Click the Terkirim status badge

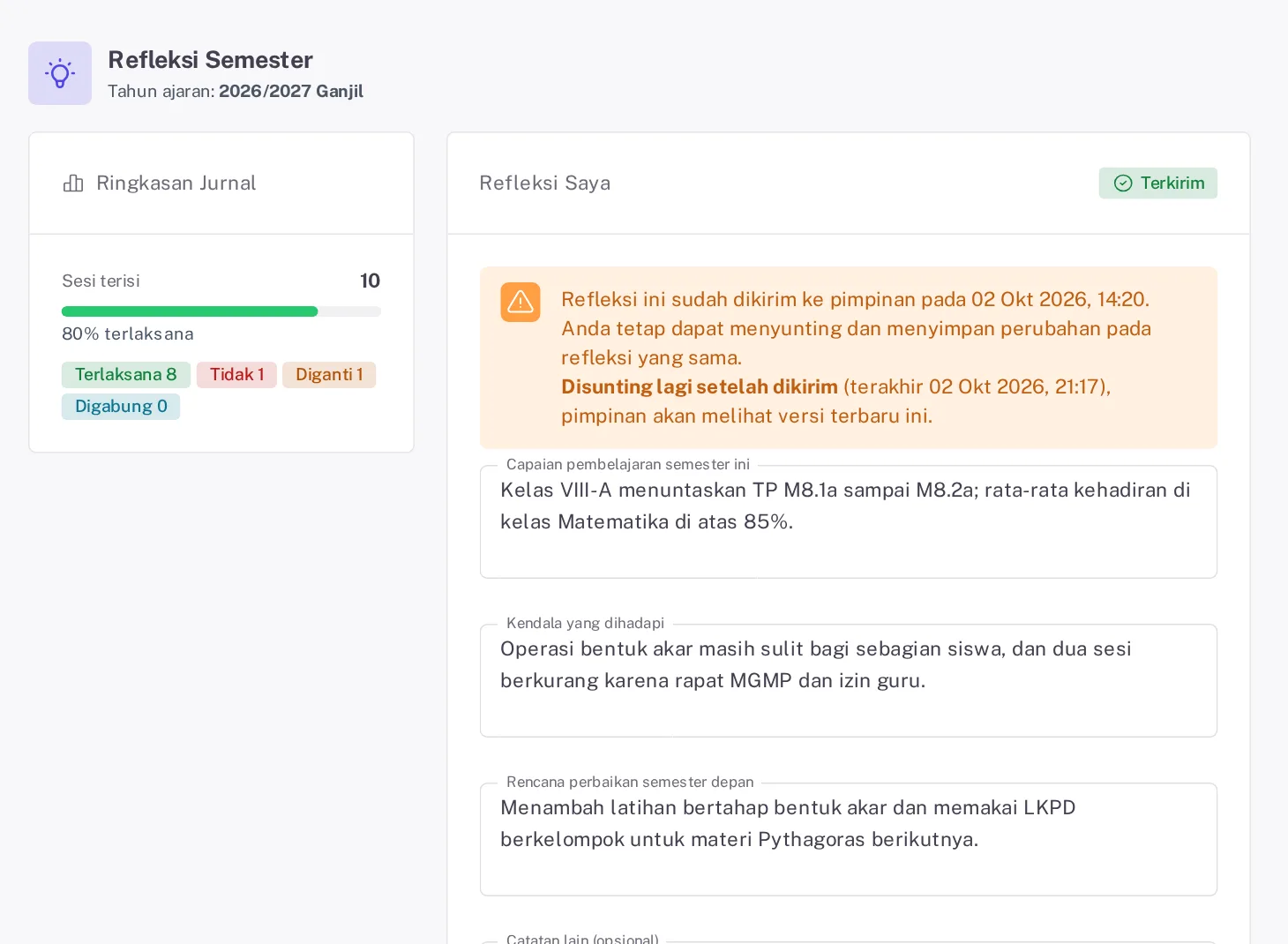(1157, 183)
